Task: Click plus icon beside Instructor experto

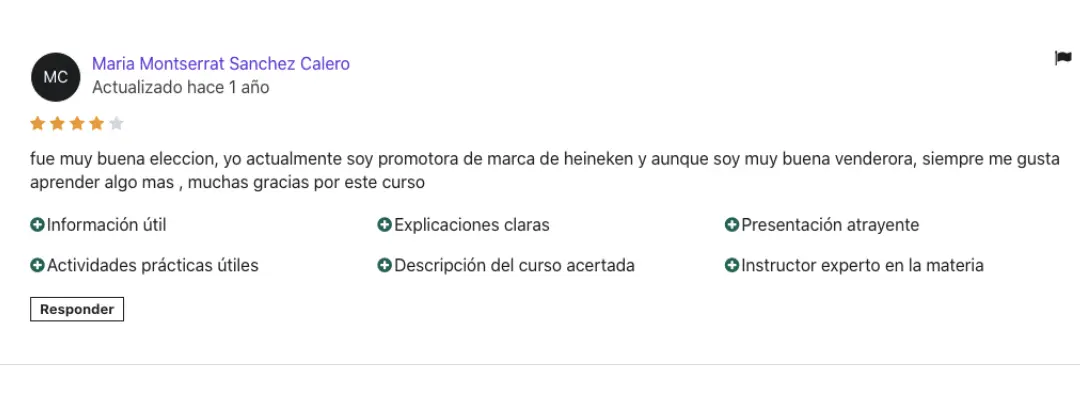Action: coord(732,265)
